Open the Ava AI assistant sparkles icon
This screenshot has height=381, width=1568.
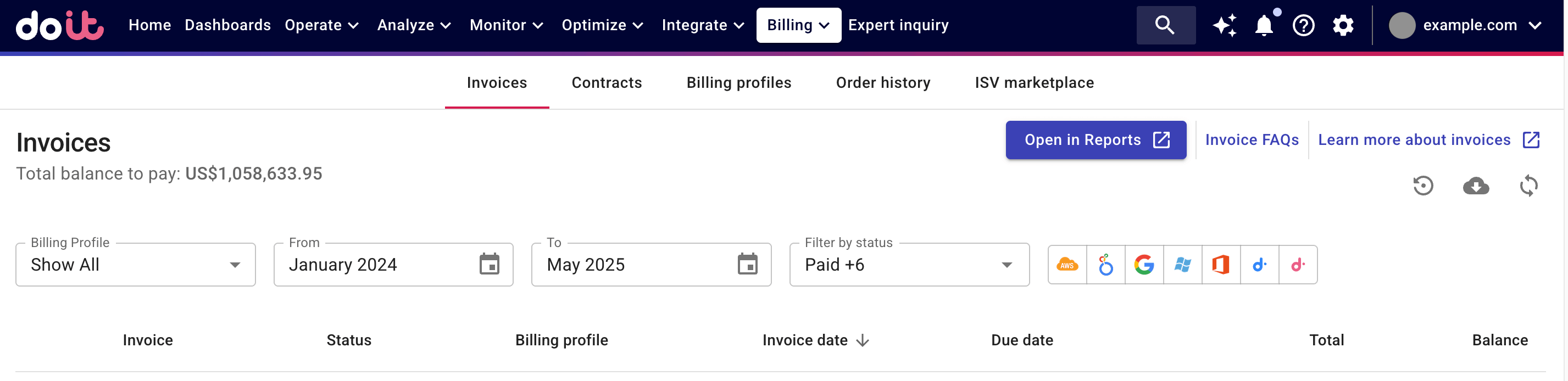coord(1224,25)
